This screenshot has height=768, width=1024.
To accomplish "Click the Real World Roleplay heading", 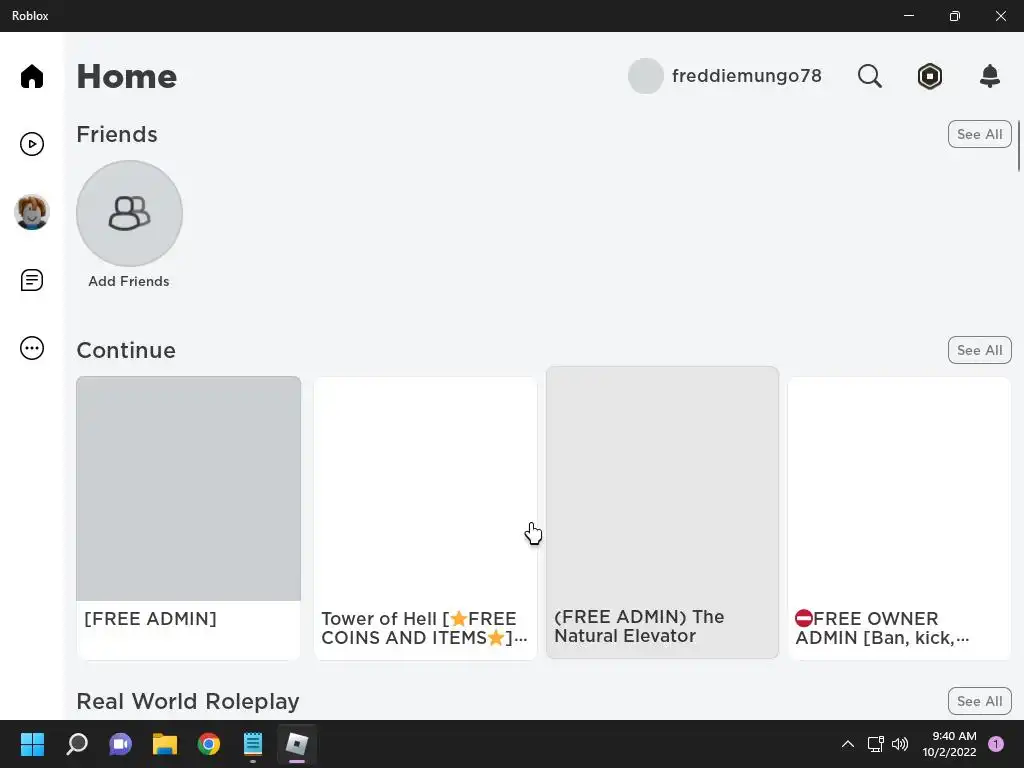I will 188,701.
